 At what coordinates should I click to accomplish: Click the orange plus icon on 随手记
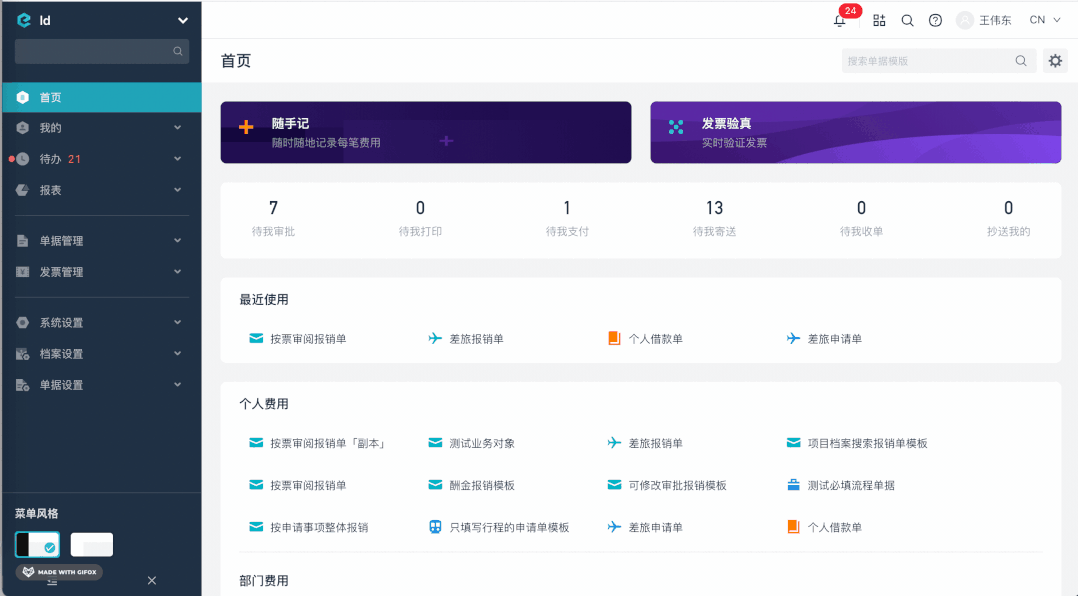(x=246, y=126)
